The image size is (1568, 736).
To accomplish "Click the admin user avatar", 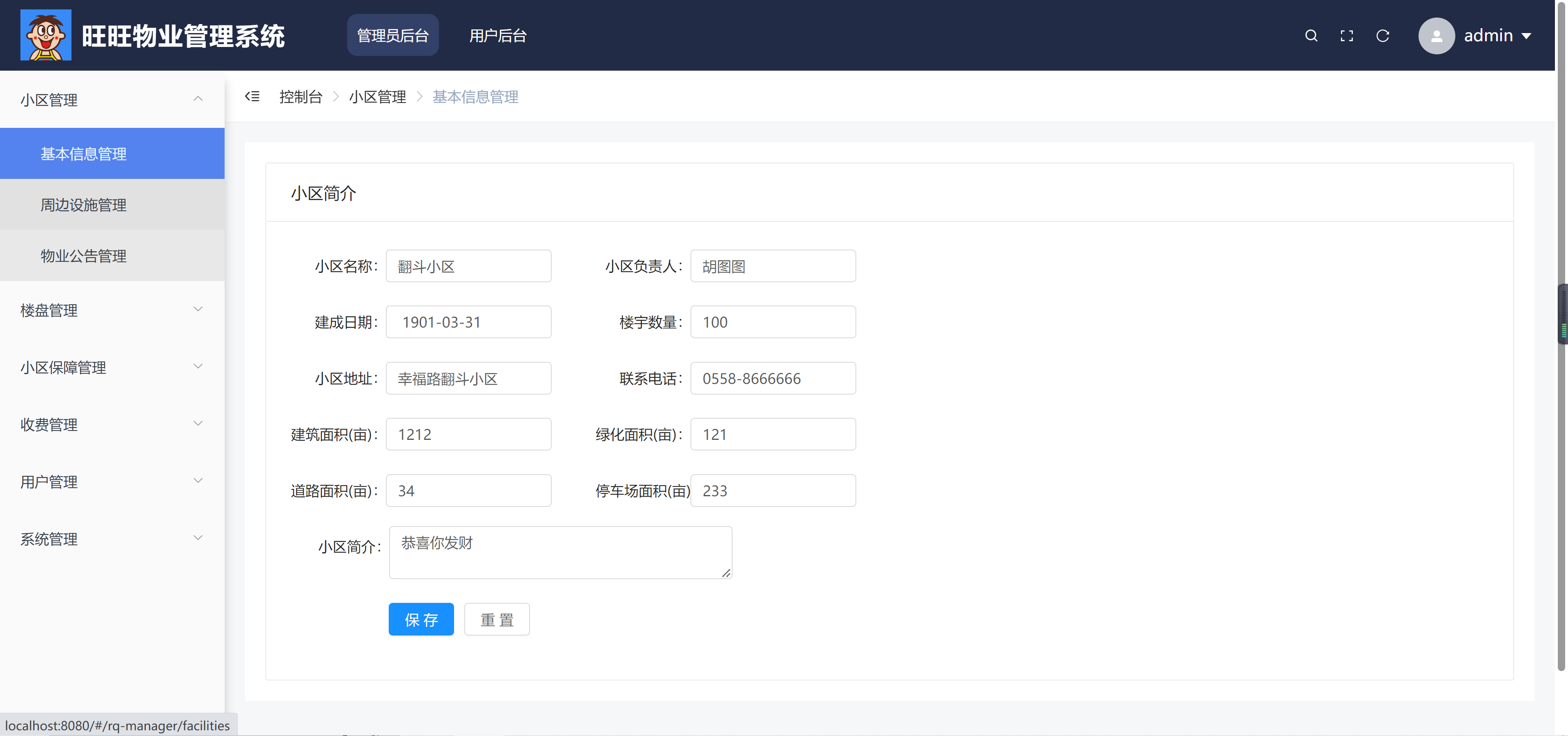I will 1436,35.
